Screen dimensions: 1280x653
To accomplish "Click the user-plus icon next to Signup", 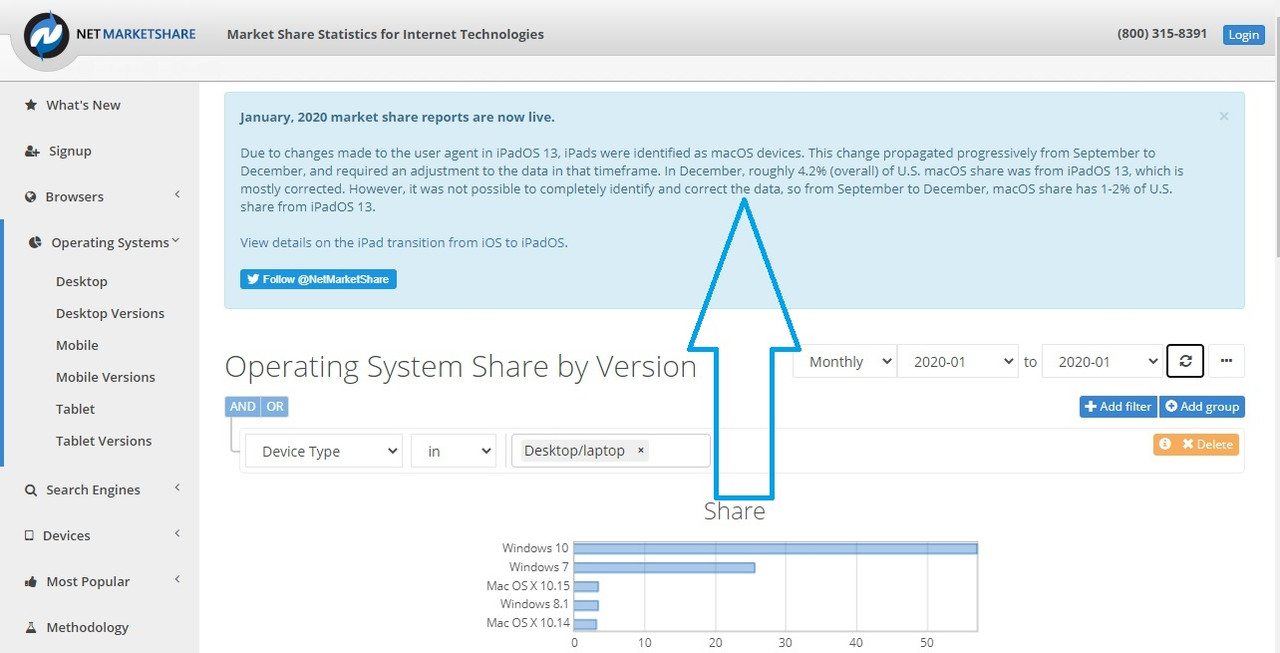I will 32,151.
